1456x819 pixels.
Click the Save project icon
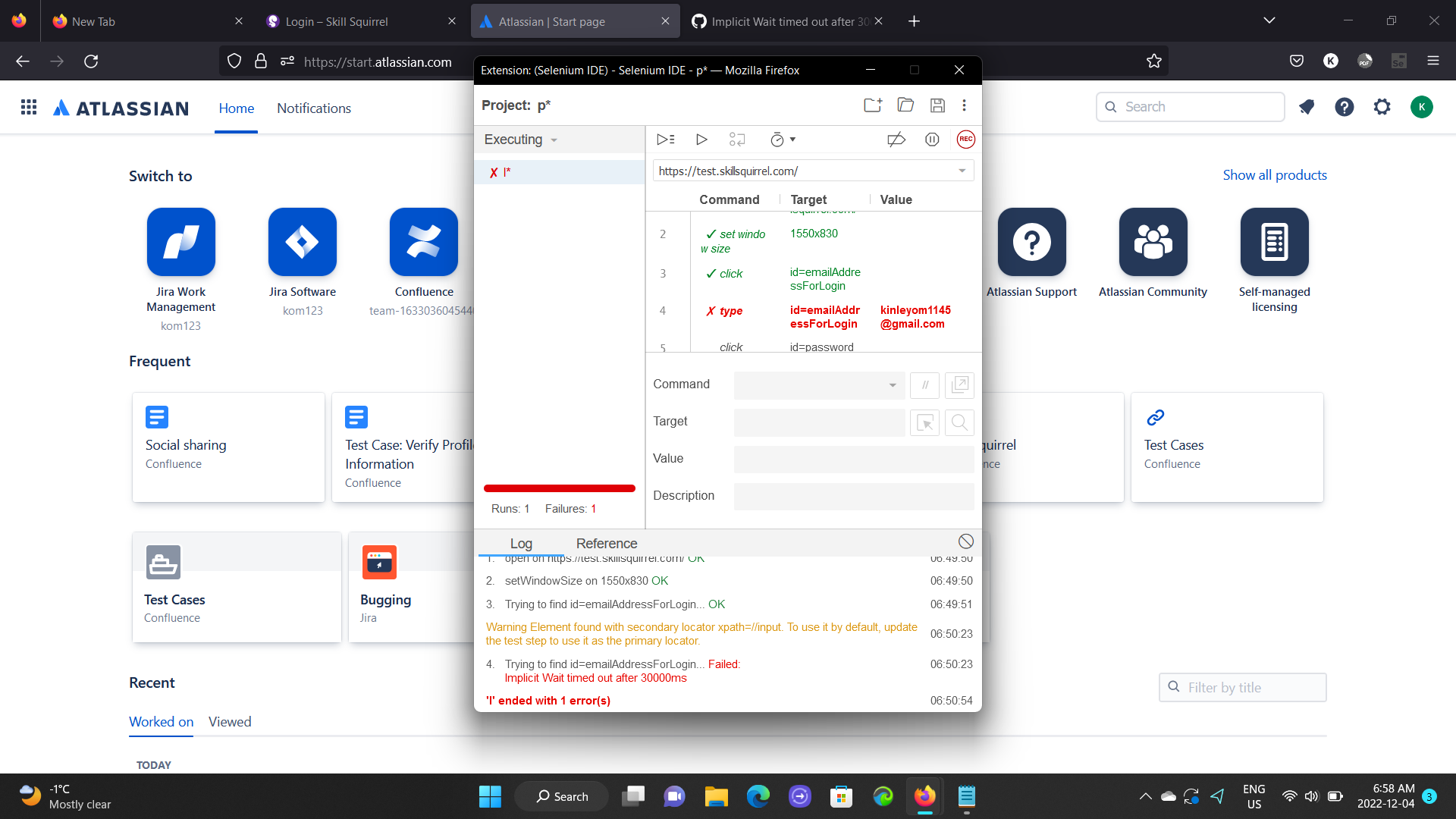(937, 105)
